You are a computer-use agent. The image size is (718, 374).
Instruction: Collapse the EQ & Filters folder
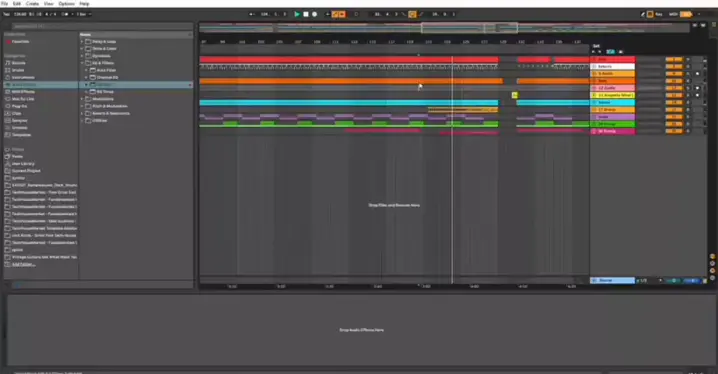point(82,63)
